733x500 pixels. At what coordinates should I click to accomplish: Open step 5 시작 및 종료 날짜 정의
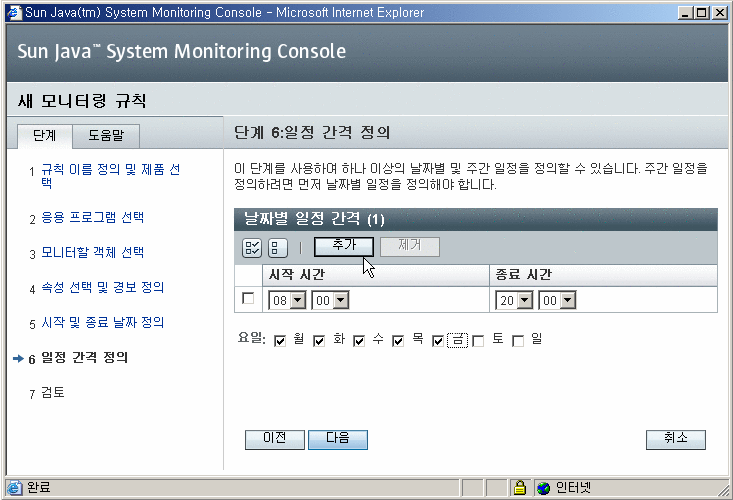click(103, 323)
